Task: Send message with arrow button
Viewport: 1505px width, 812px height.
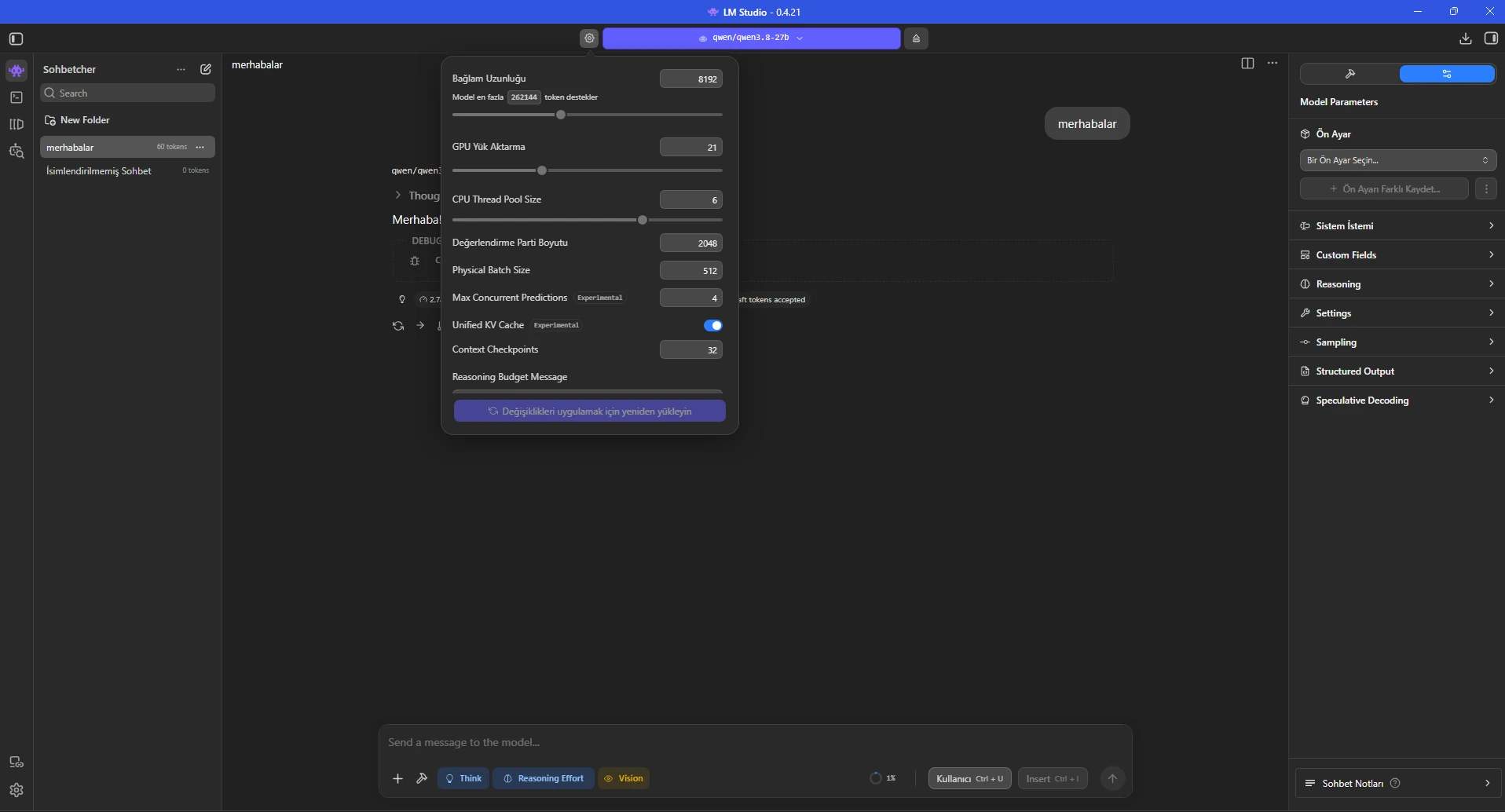Action: pyautogui.click(x=1112, y=778)
